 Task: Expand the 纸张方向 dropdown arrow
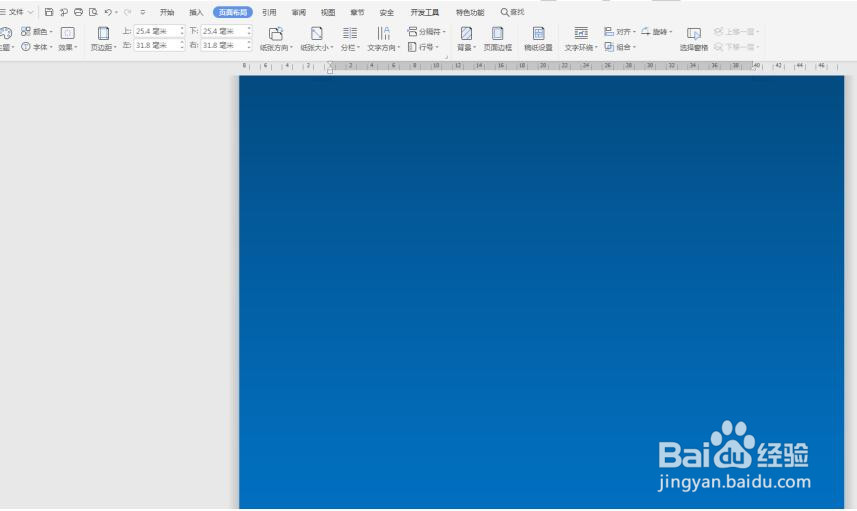(x=291, y=48)
